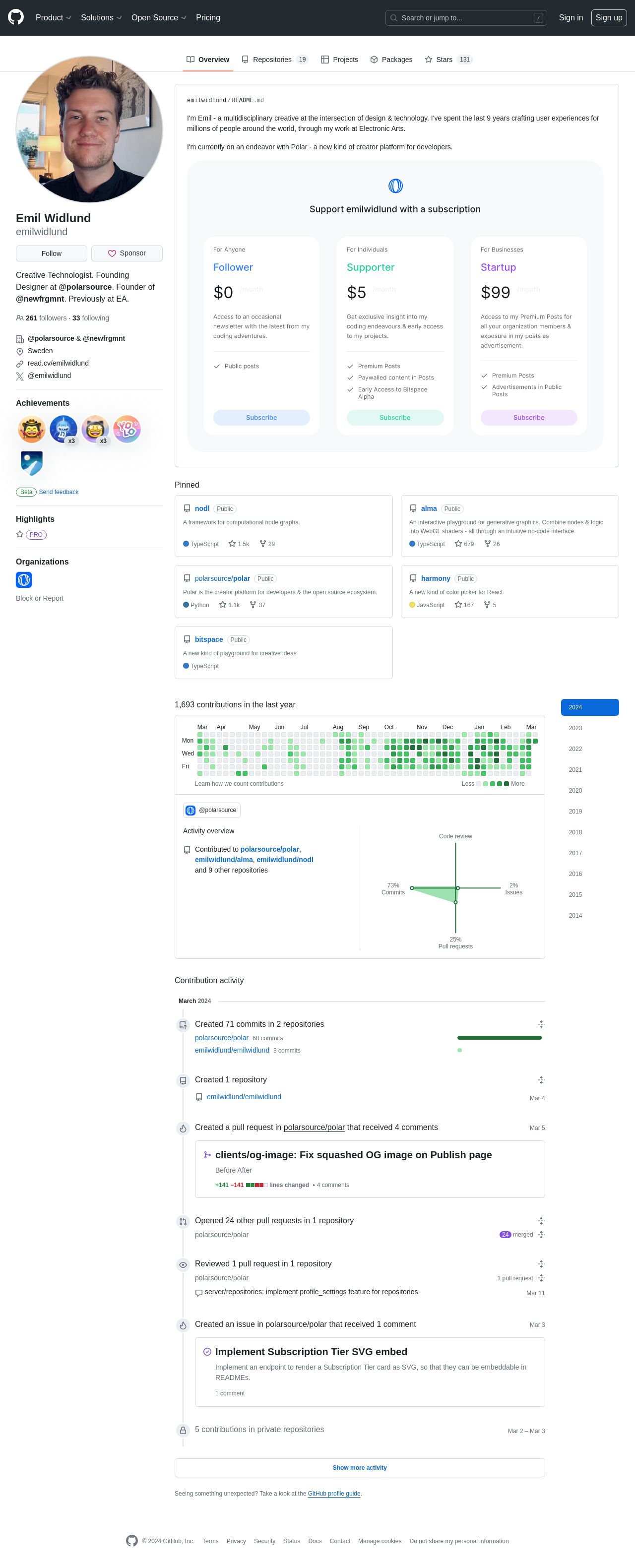Select the Overview tab
The image size is (635, 1568).
click(207, 59)
